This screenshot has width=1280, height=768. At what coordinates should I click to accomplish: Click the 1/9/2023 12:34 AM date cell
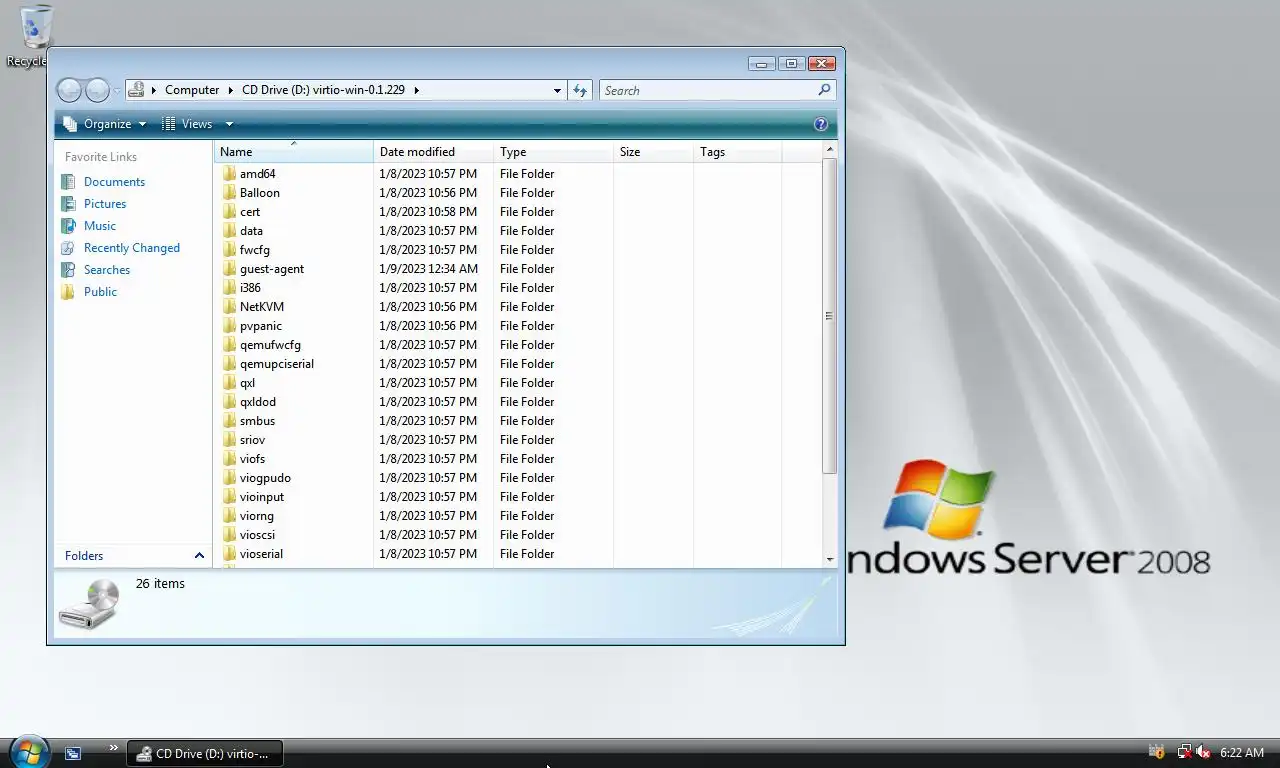point(429,268)
